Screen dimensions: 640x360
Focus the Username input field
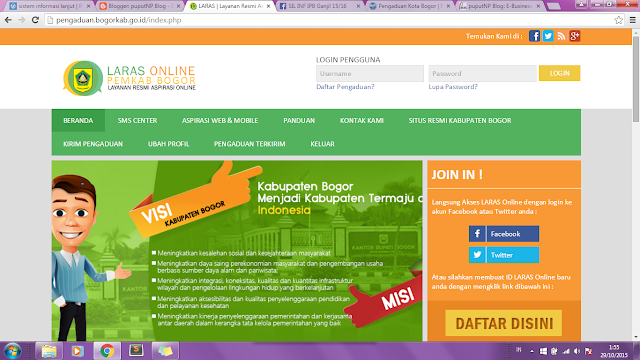(x=370, y=73)
